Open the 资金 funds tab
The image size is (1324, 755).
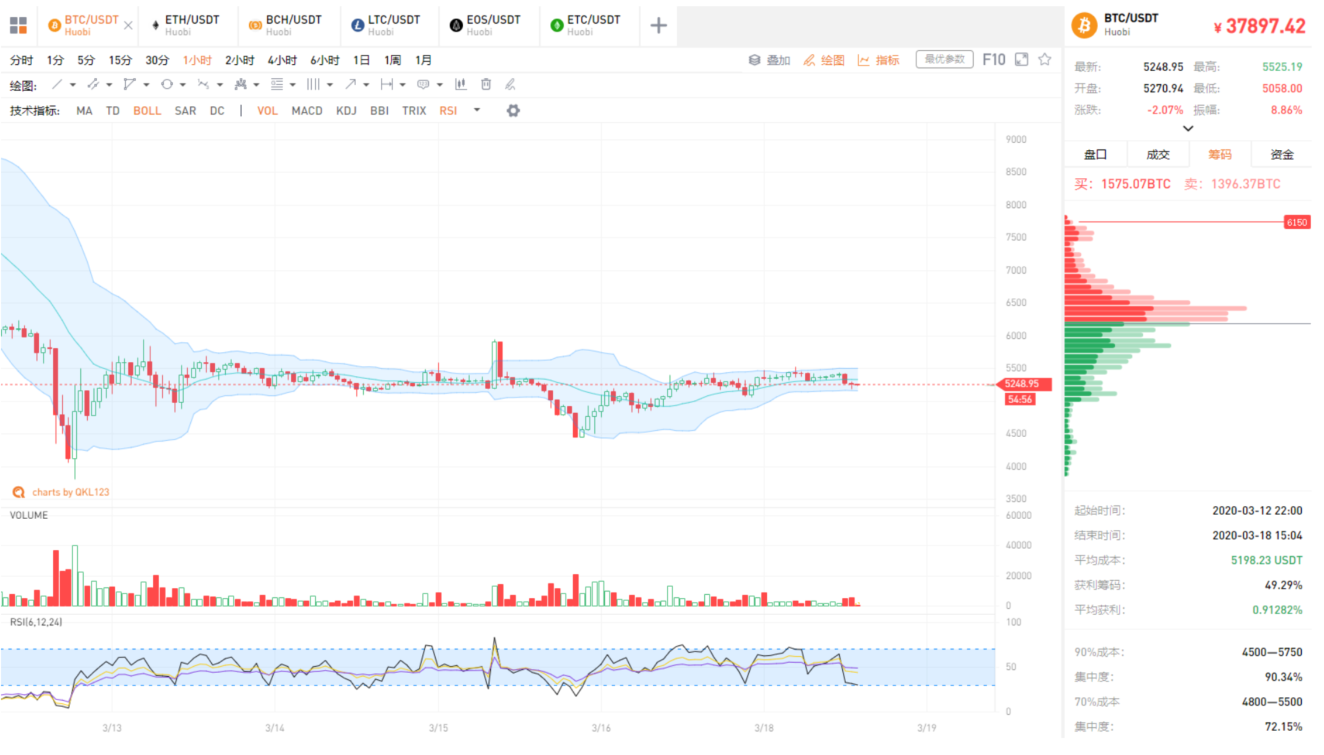[1282, 154]
